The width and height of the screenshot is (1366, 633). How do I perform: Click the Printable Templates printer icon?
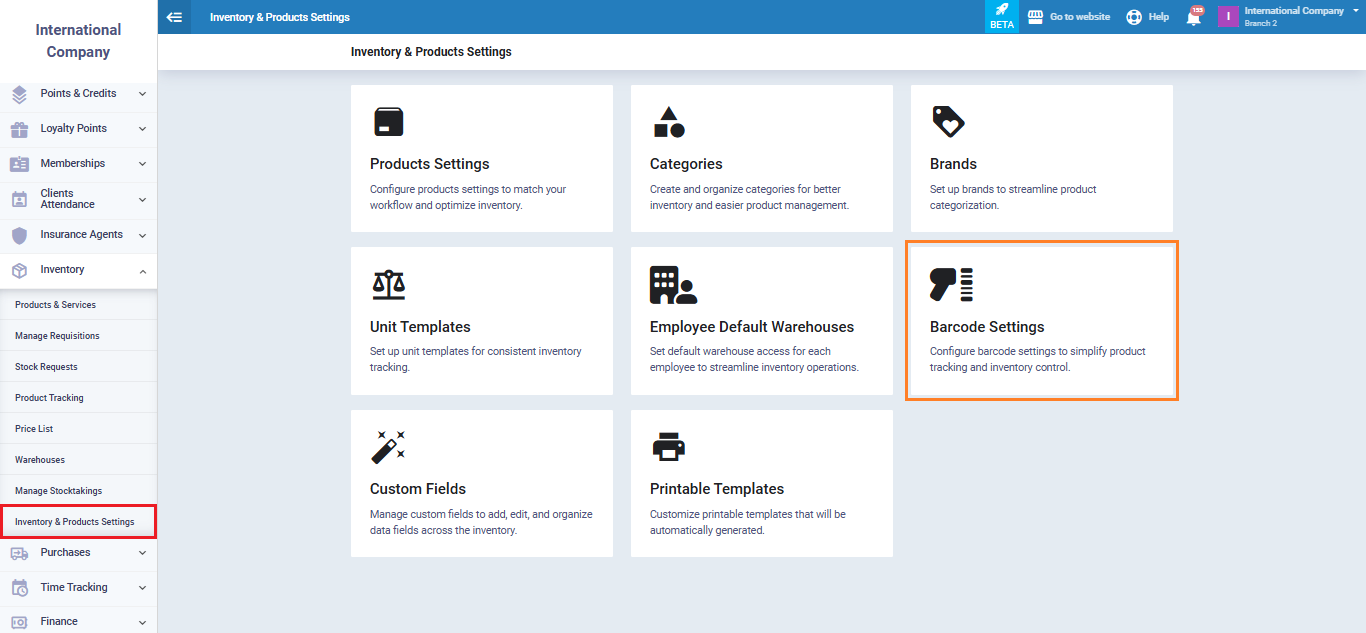click(x=669, y=447)
